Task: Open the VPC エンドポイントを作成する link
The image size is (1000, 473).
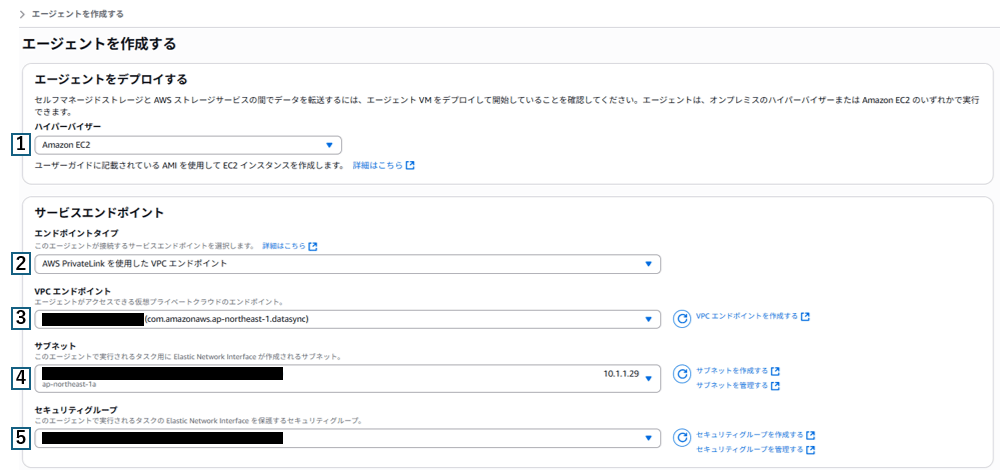Action: (746, 316)
